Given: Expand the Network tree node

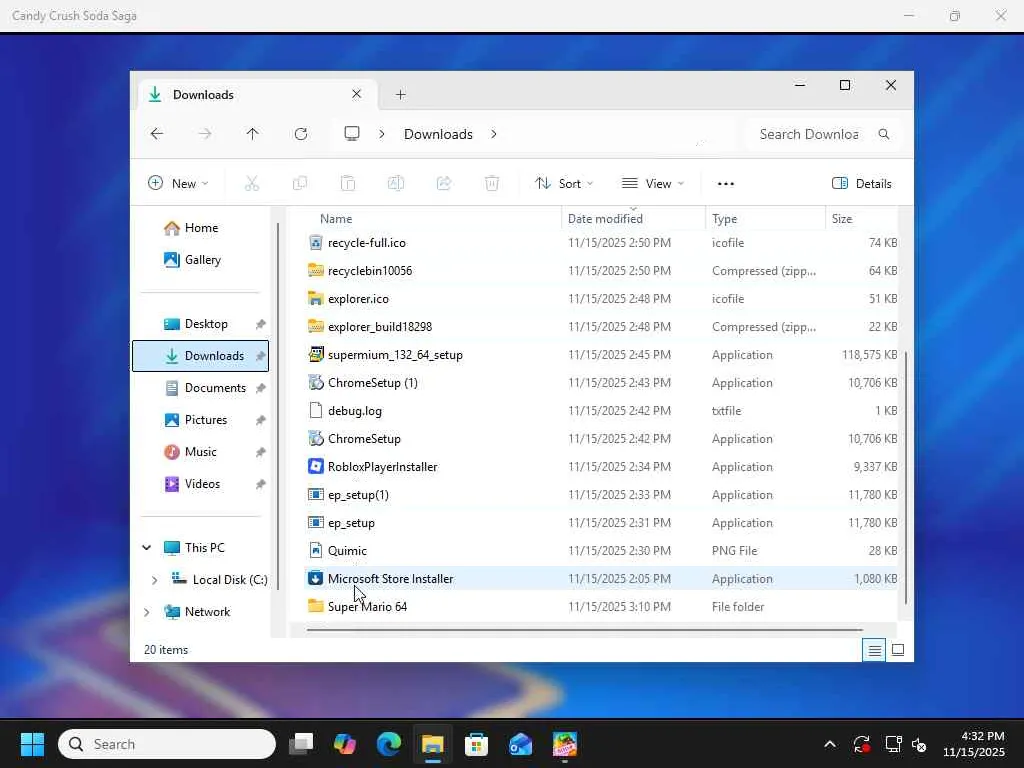Looking at the screenshot, I should [147, 612].
